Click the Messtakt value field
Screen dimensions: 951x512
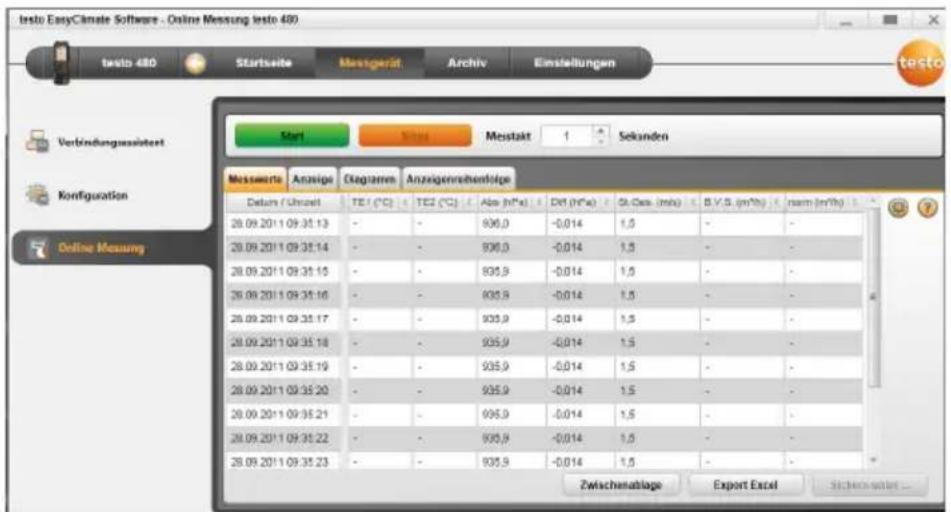(566, 136)
